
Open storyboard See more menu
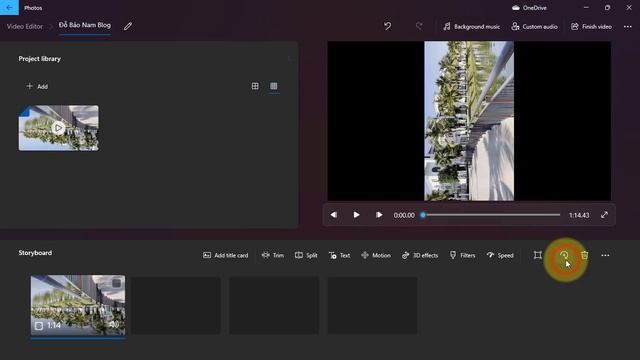pyautogui.click(x=605, y=255)
